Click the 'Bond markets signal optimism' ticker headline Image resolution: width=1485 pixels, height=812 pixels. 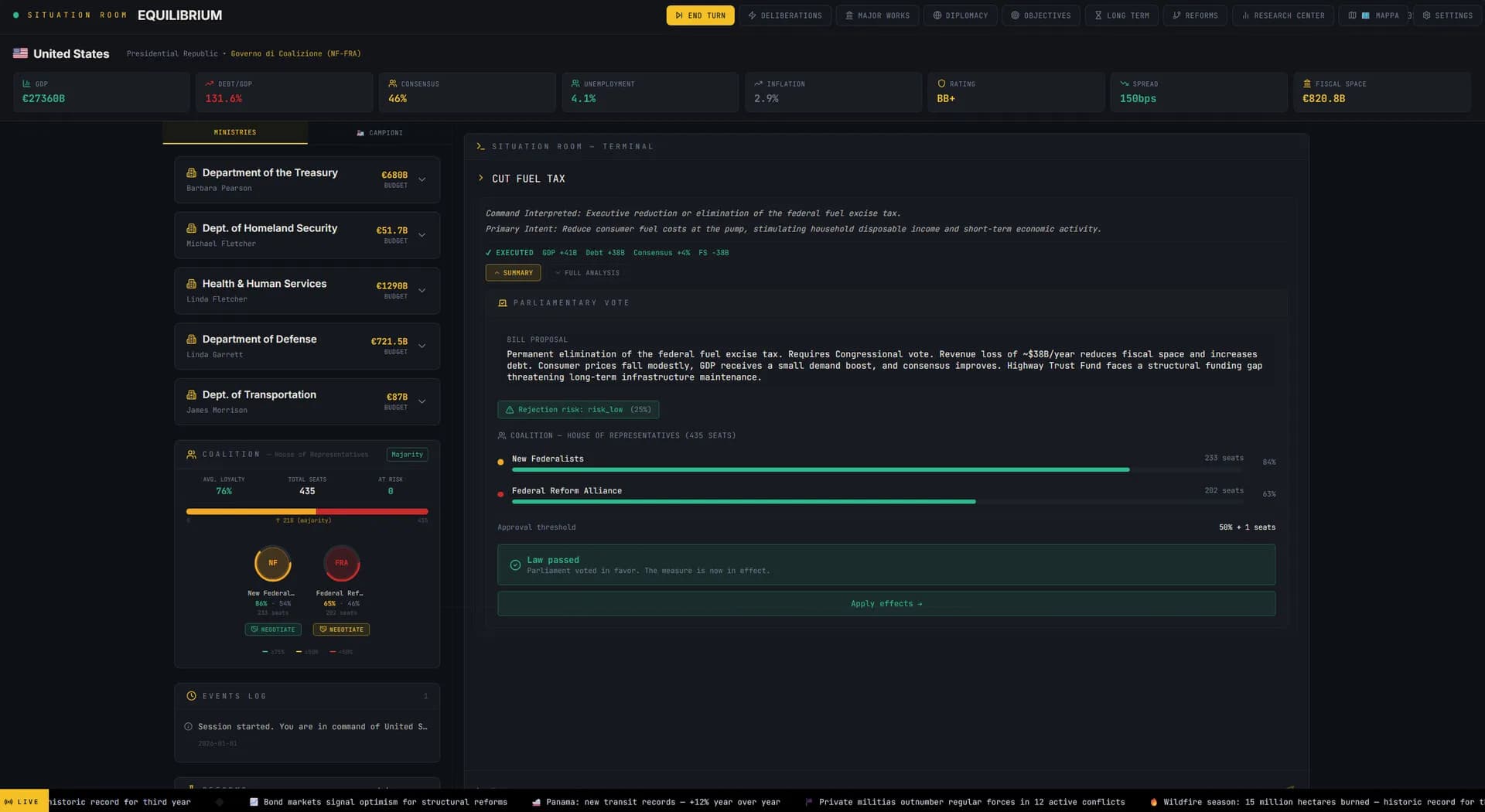(x=385, y=802)
